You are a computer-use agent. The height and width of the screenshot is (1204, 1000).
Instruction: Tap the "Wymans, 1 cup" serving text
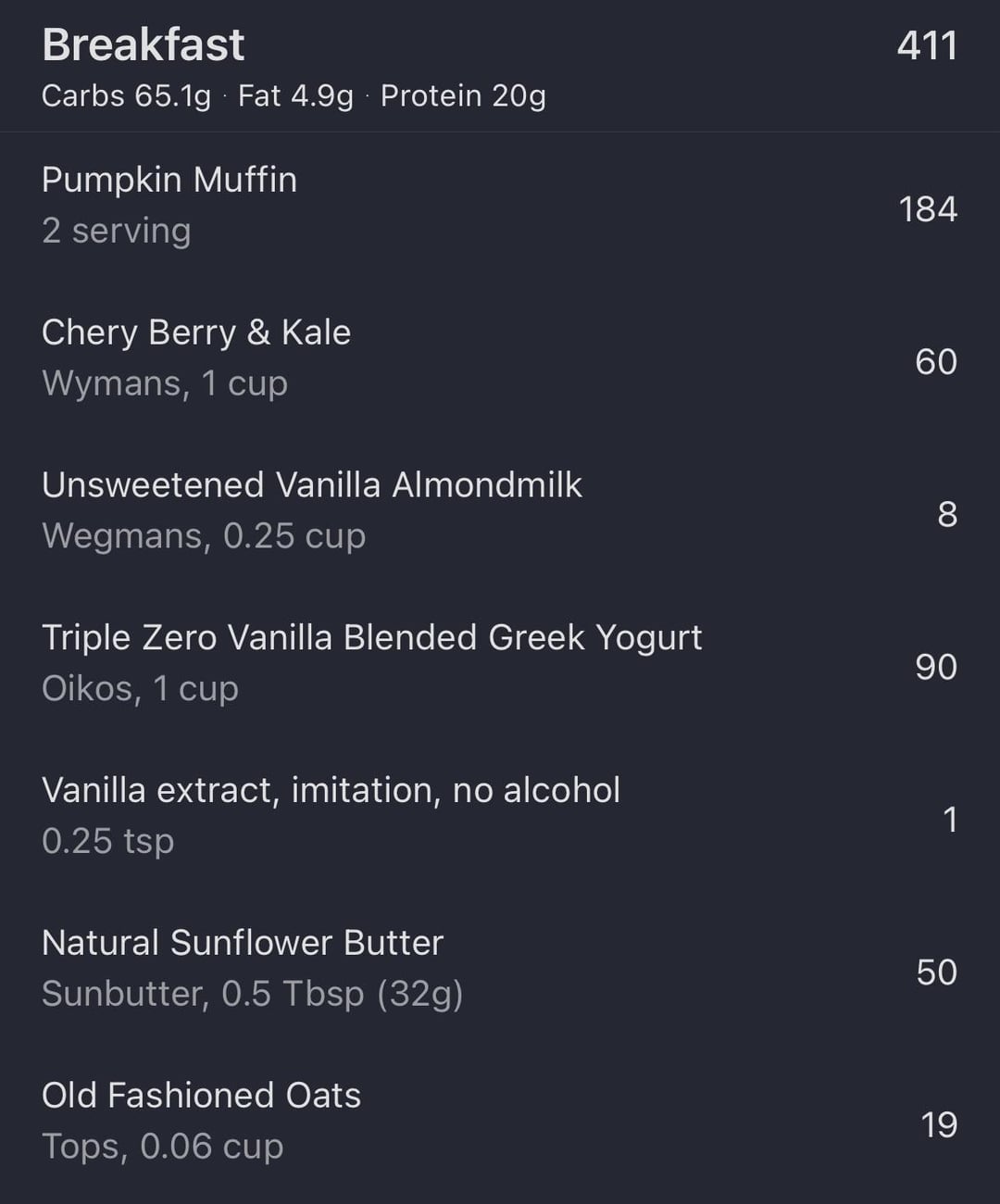[165, 383]
